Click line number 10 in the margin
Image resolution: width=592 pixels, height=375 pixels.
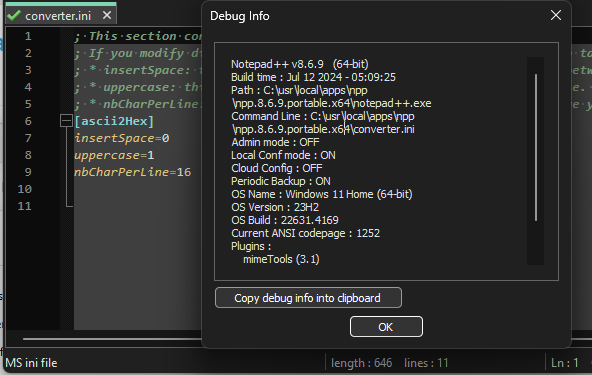click(25, 189)
